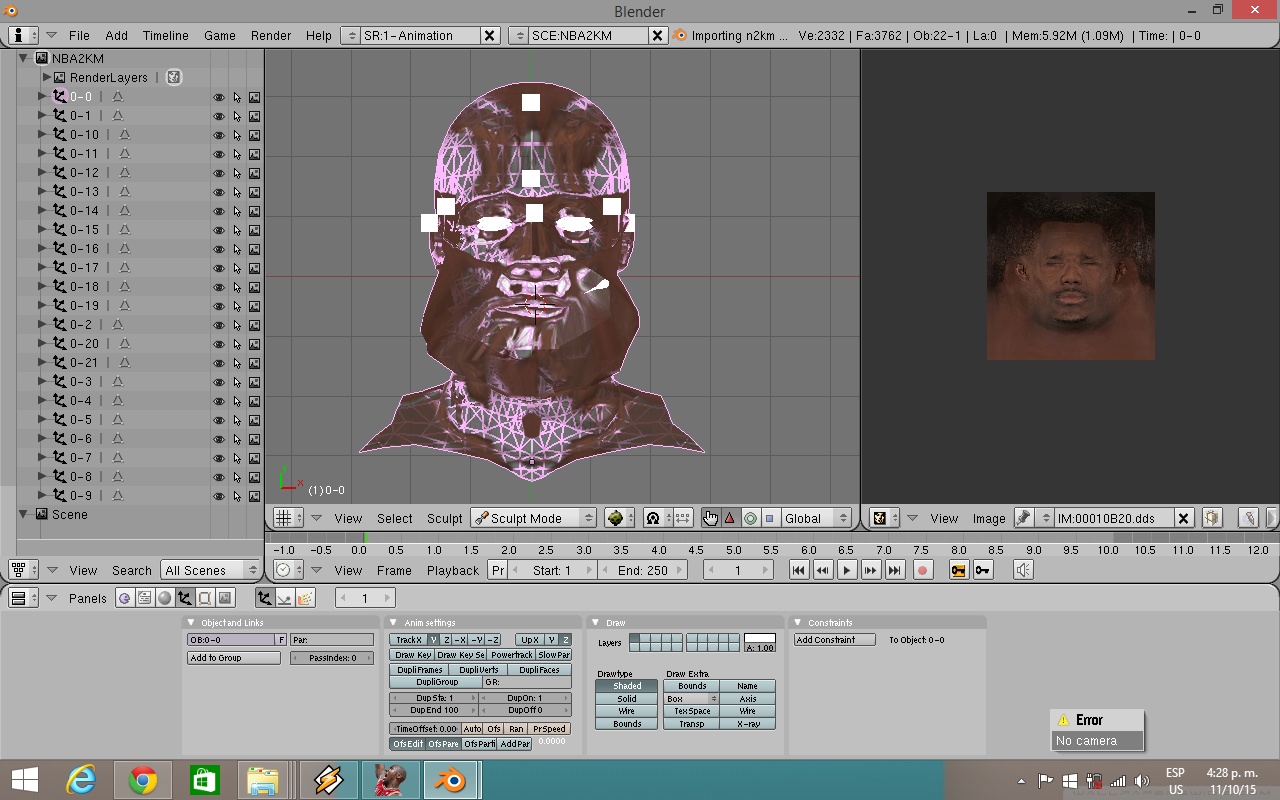Open the SR:1-Animation screen selector
This screenshot has height=800, width=1280.
350,35
